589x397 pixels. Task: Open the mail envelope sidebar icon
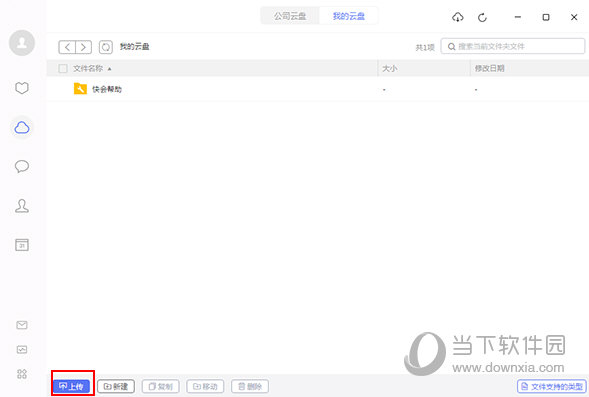click(x=22, y=325)
